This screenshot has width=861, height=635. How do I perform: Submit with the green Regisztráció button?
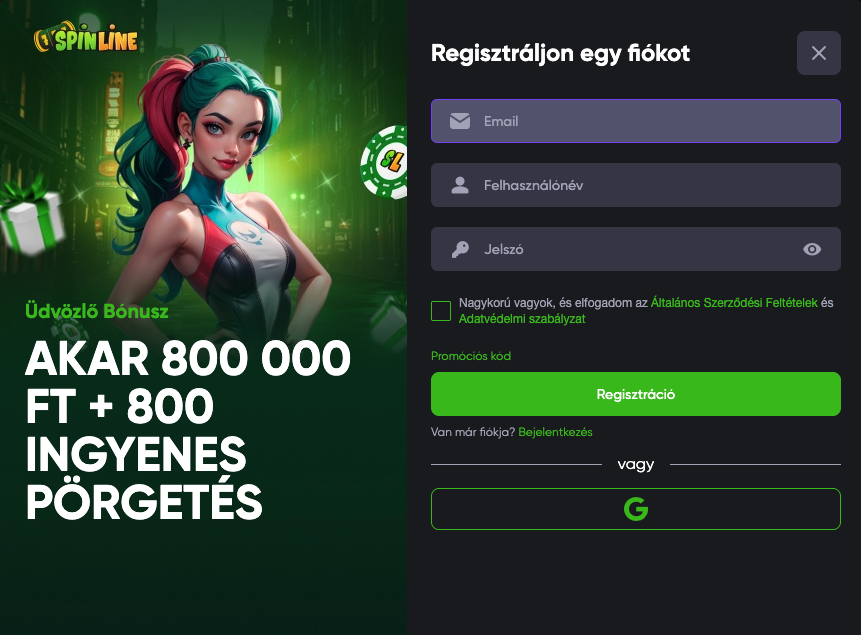point(636,394)
